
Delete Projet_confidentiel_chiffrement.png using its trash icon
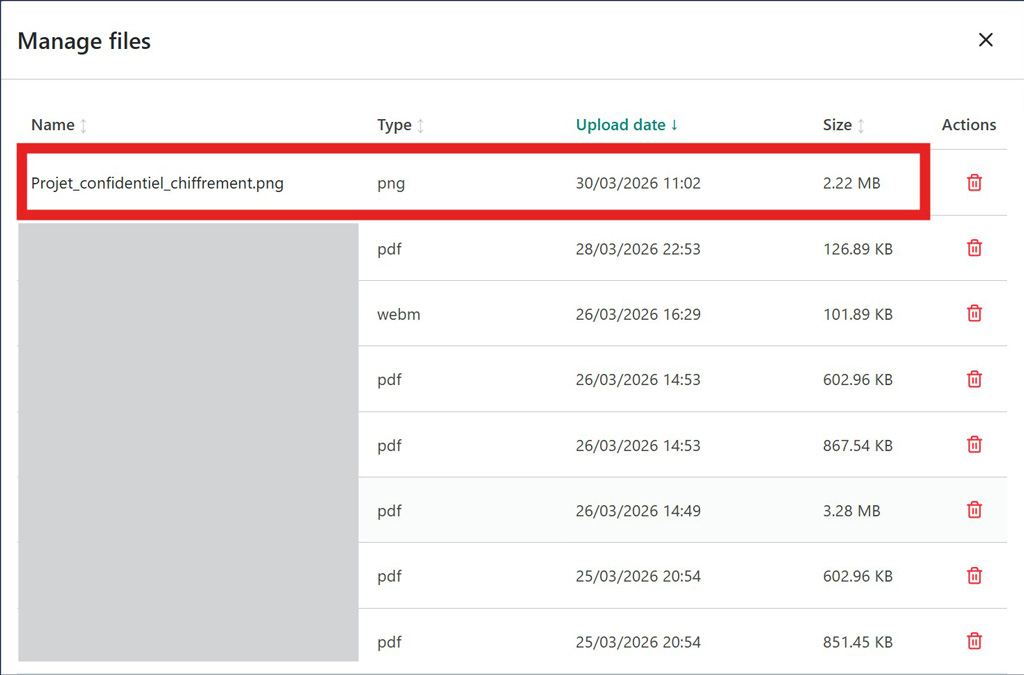[x=974, y=183]
